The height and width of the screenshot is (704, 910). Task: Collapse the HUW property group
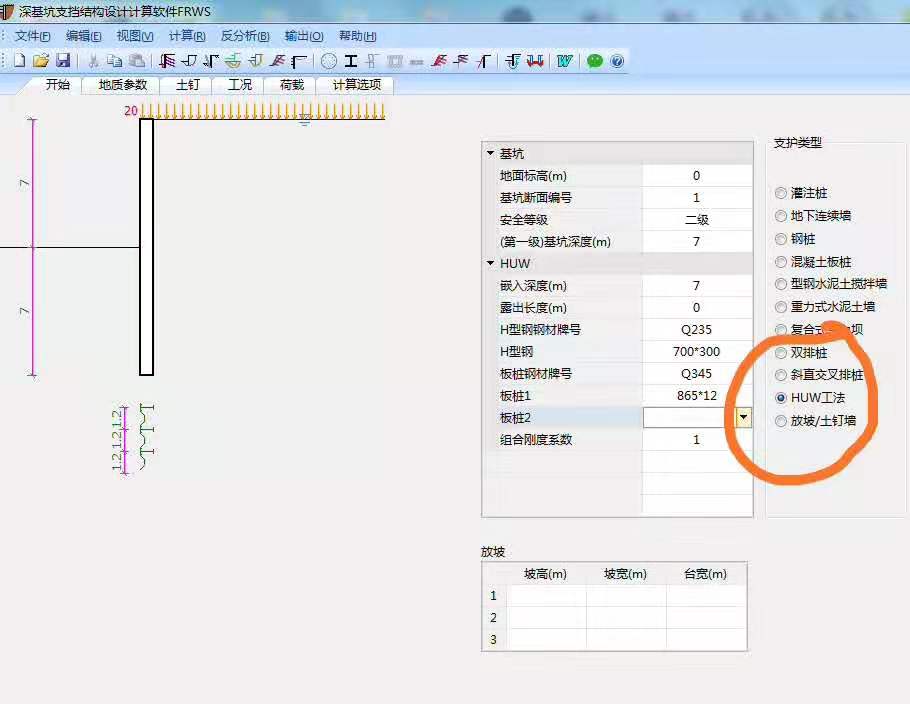[x=490, y=264]
